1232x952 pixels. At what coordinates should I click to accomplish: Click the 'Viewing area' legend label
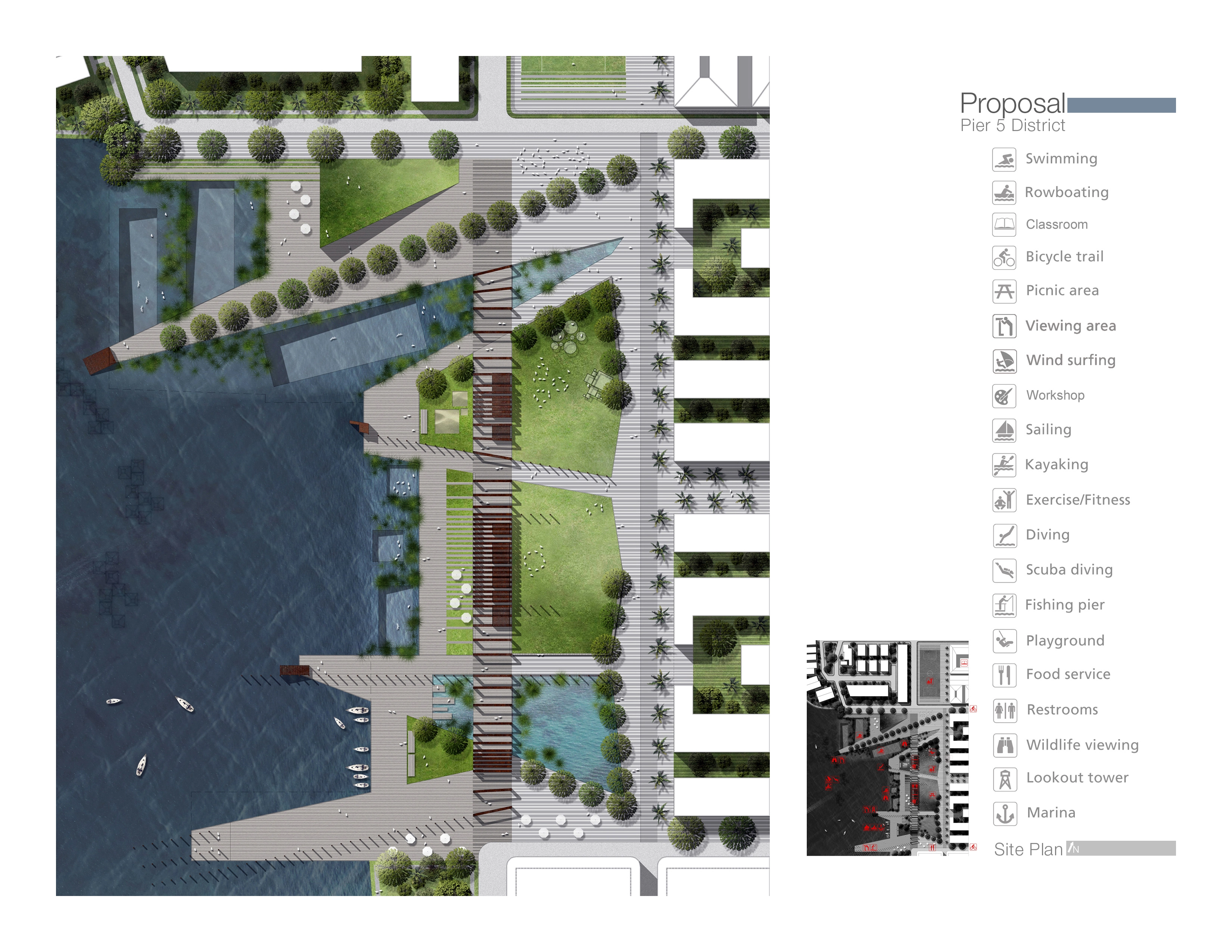point(1071,326)
